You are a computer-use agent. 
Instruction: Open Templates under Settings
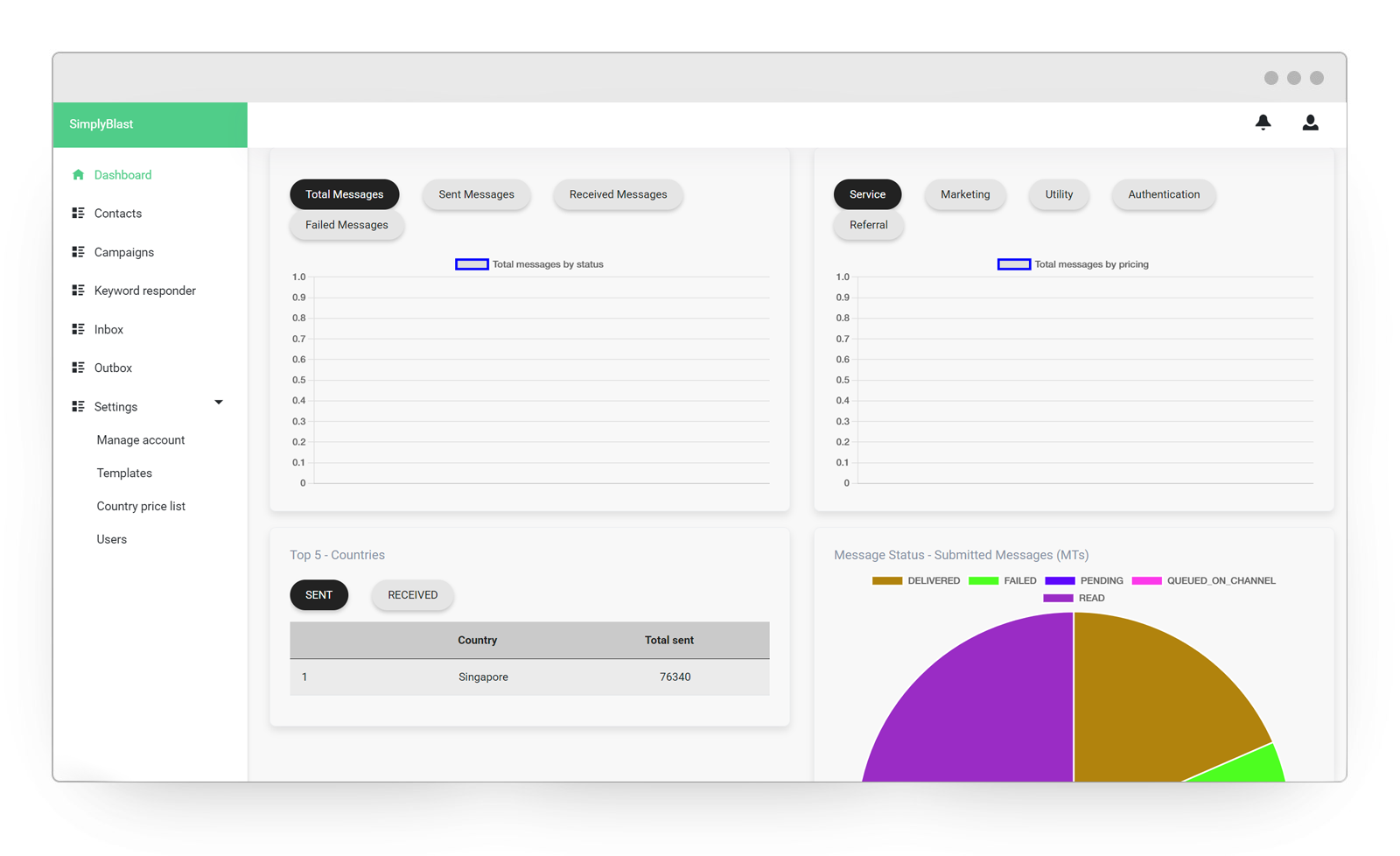click(x=124, y=474)
